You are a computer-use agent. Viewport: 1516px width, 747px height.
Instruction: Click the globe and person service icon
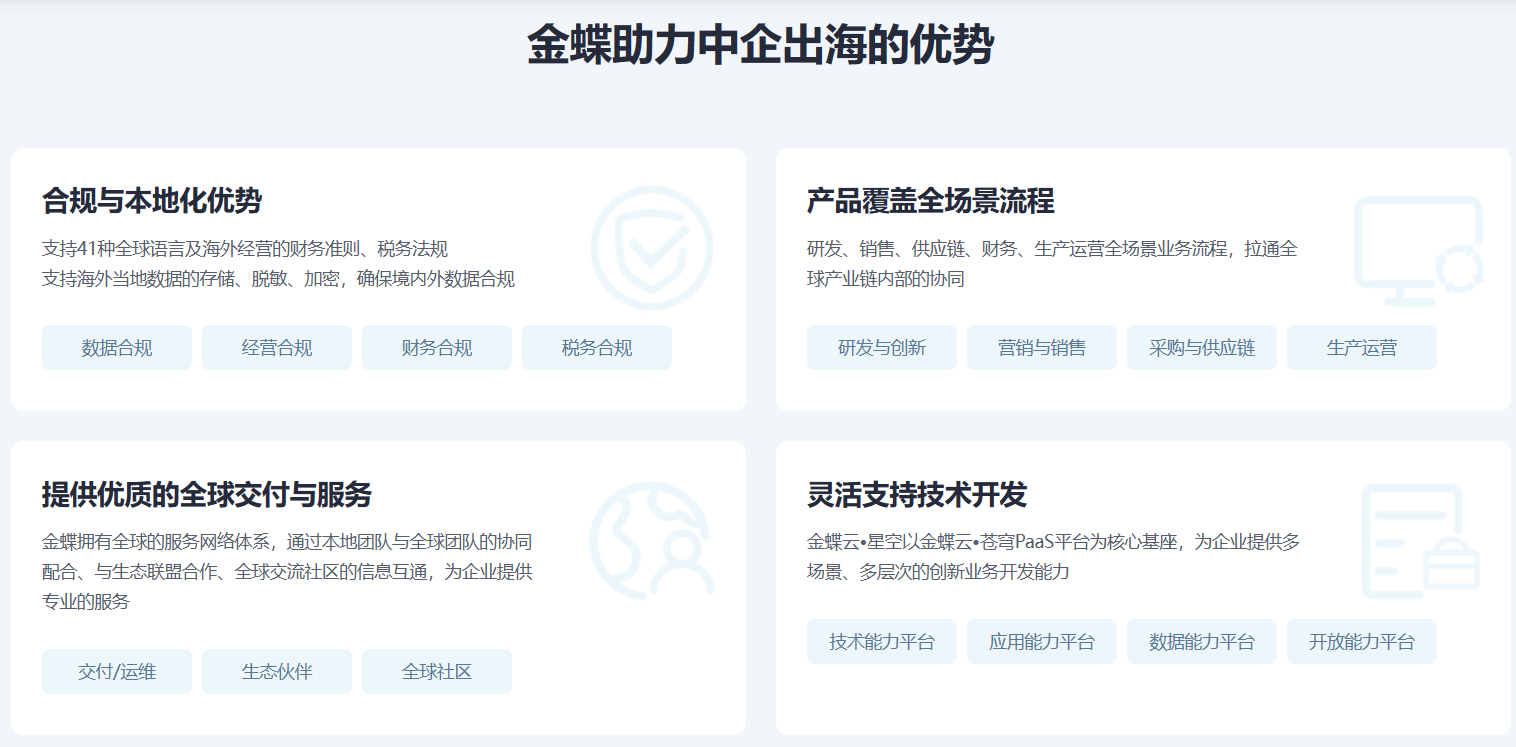coord(652,539)
